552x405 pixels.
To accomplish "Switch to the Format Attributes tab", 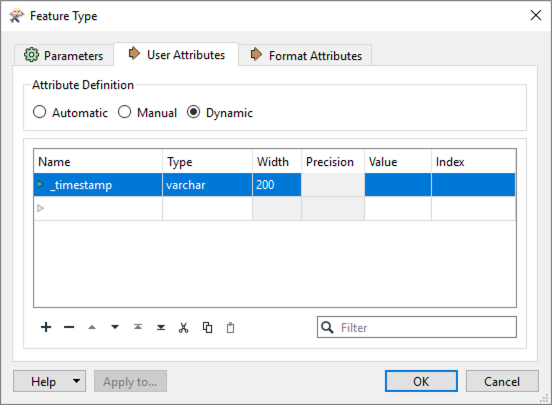I will point(305,55).
